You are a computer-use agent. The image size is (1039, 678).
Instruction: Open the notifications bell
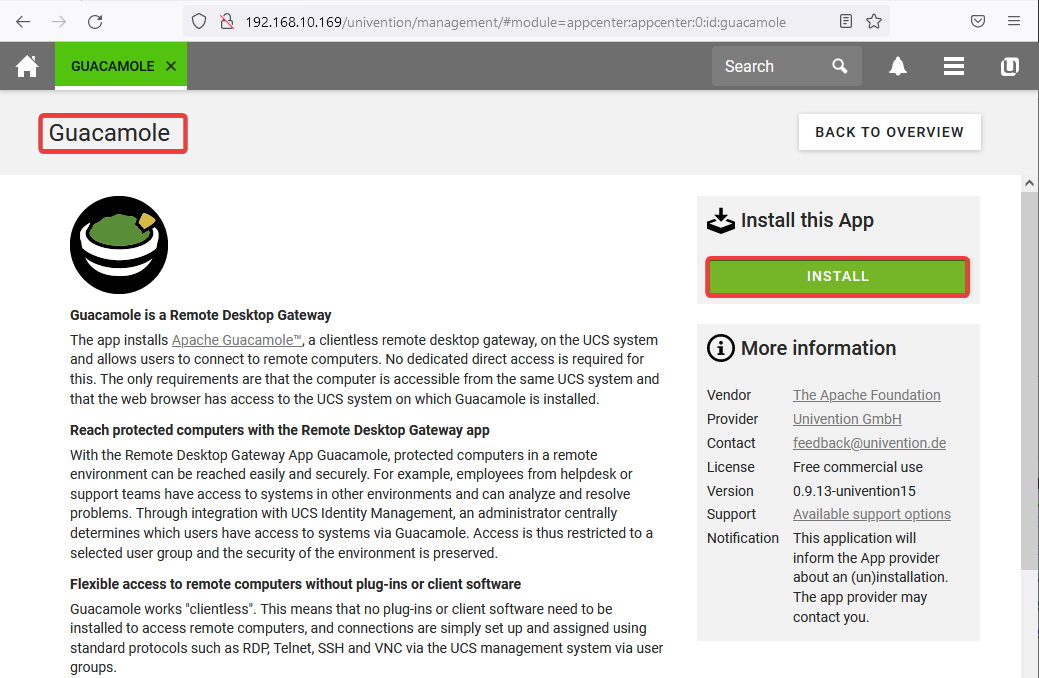click(898, 66)
